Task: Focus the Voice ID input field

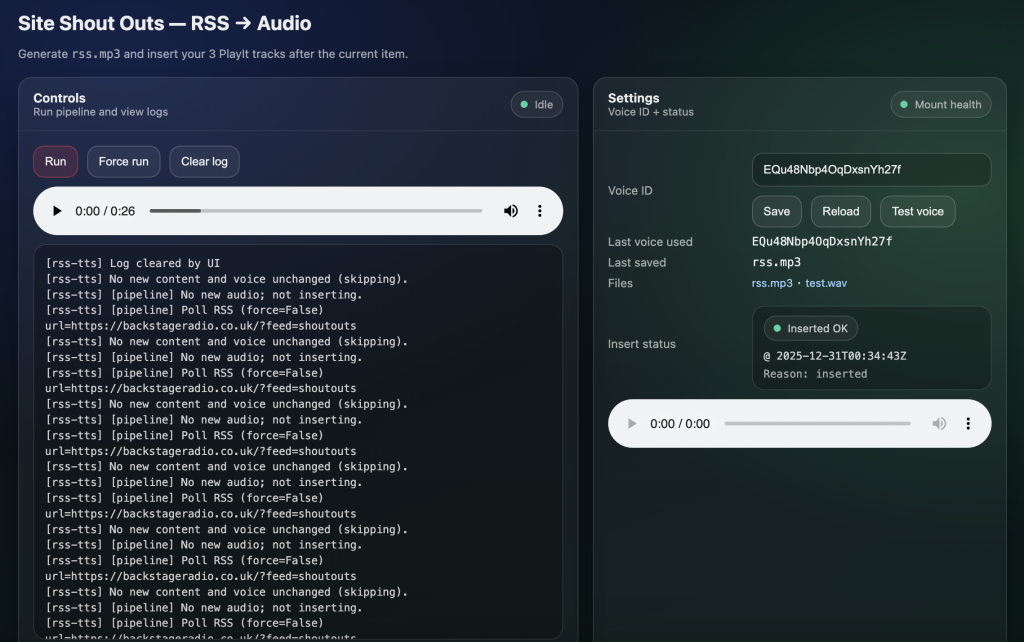Action: click(x=871, y=170)
